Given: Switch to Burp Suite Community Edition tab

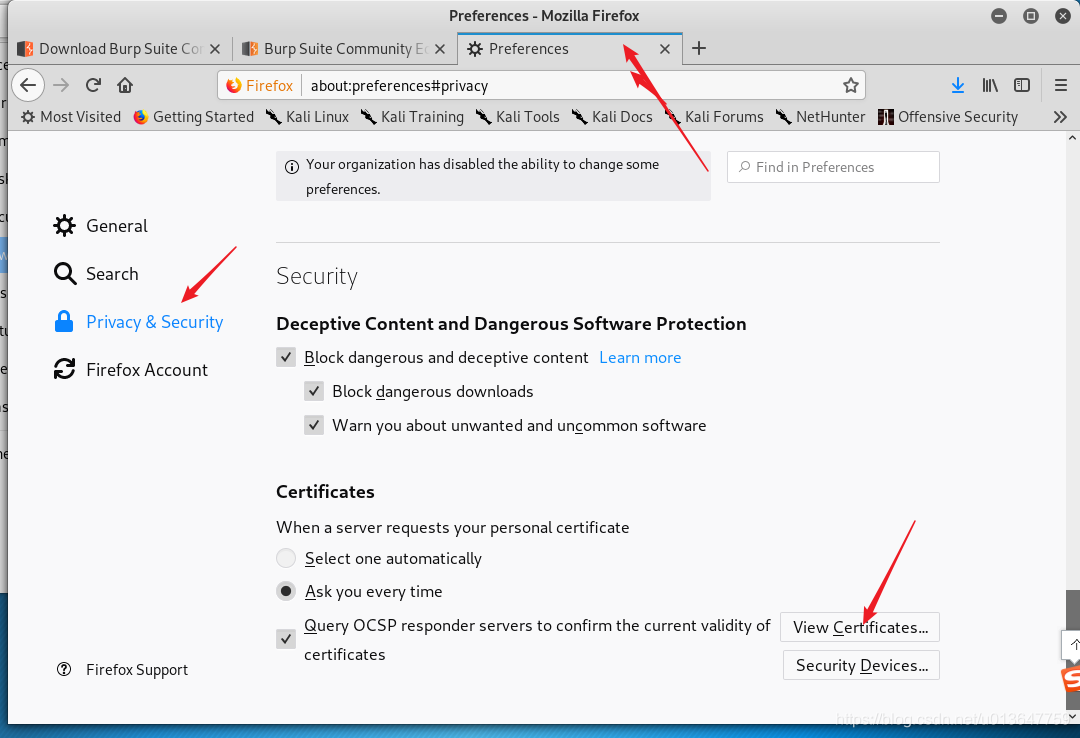Looking at the screenshot, I should click(x=344, y=49).
